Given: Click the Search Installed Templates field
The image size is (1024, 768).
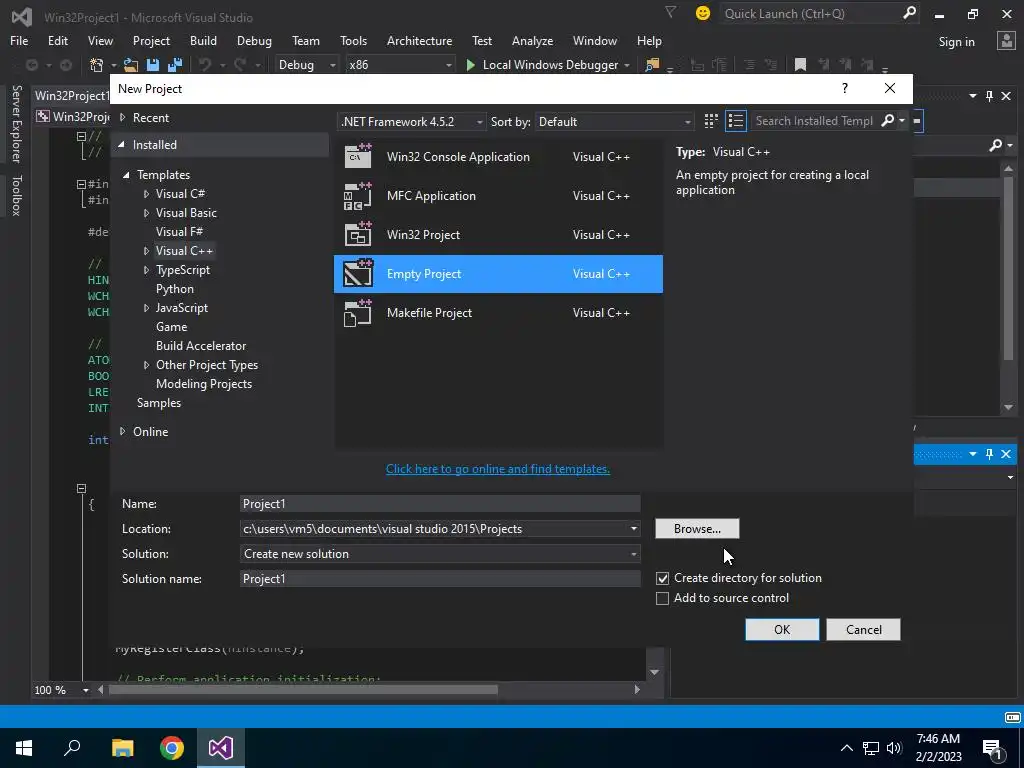Looking at the screenshot, I should point(814,121).
